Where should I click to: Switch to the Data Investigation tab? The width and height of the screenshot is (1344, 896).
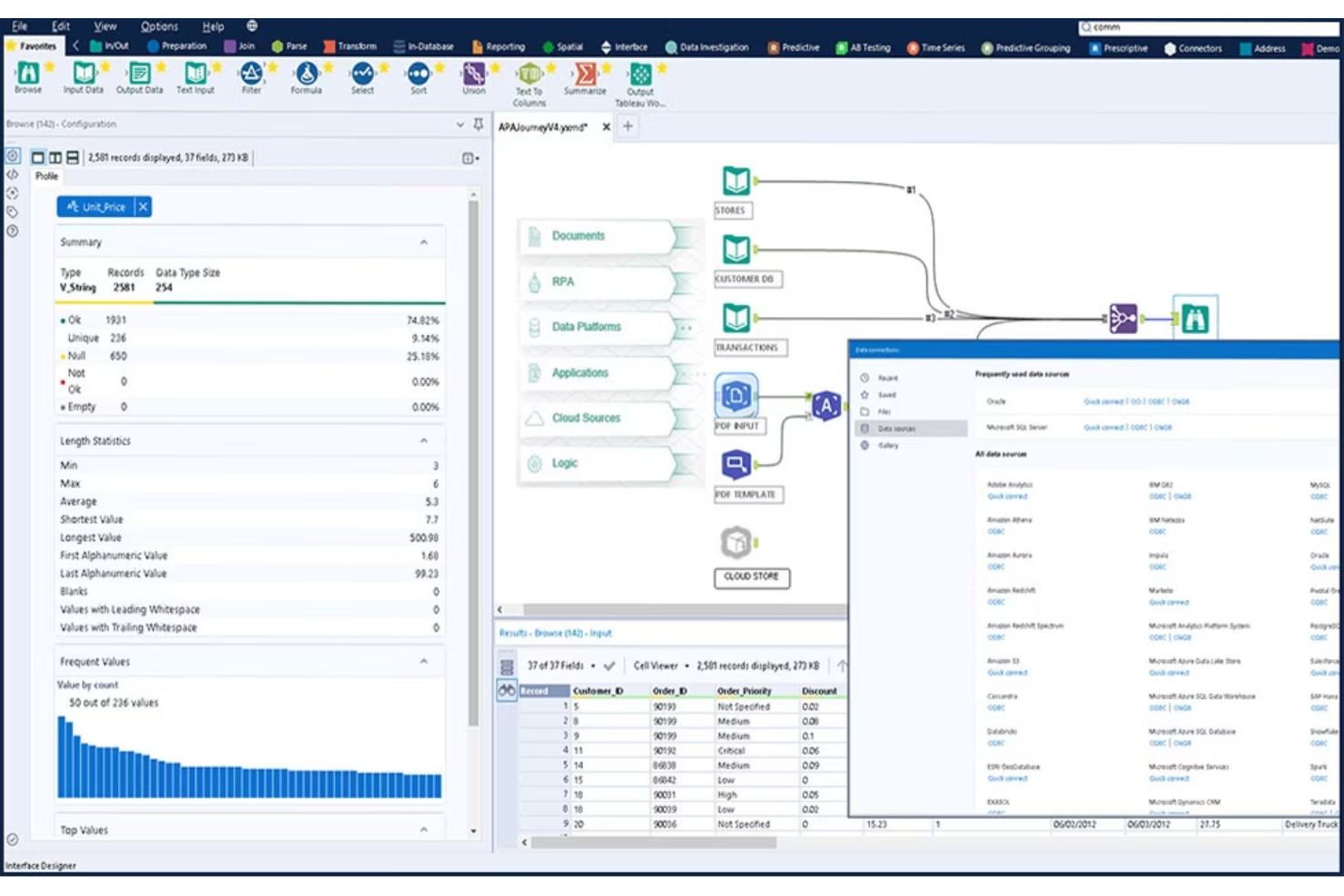707,47
